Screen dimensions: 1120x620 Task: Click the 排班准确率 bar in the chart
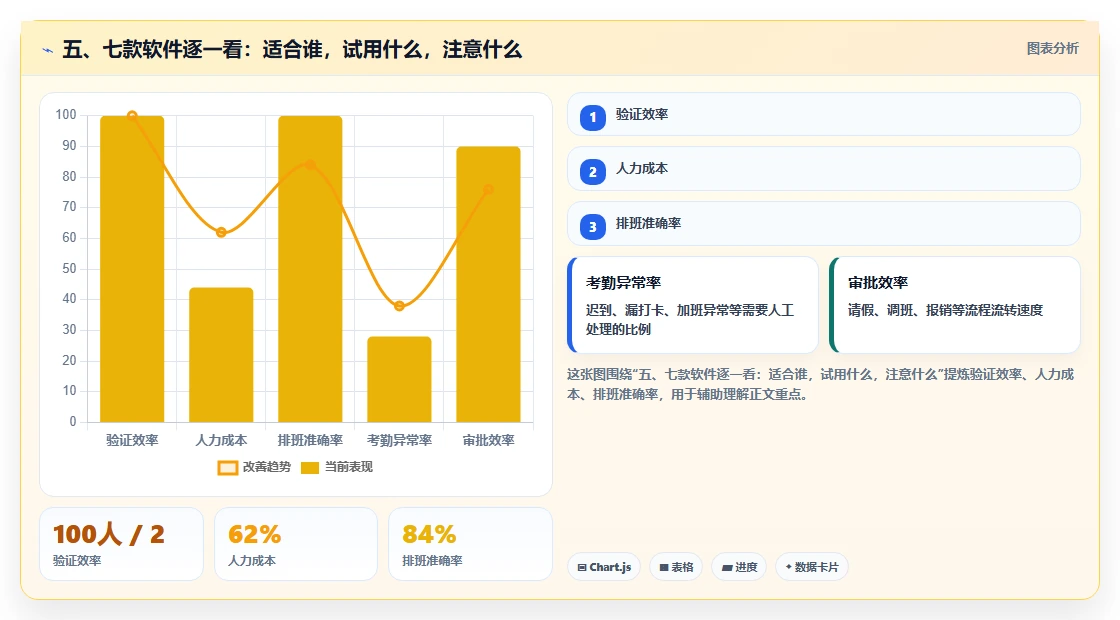coord(310,269)
